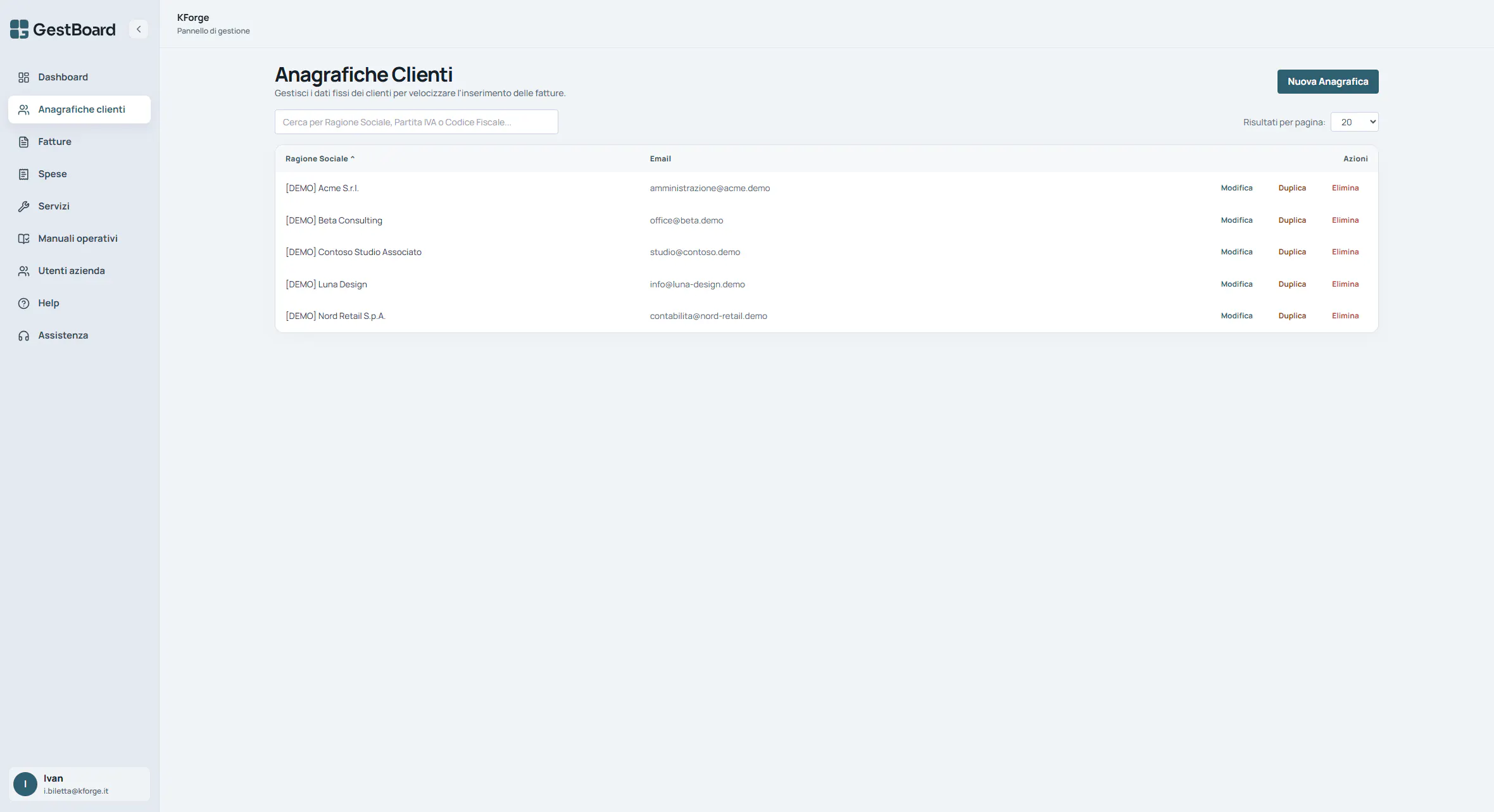Navigate to Manuali operativi
Screen dimensions: 1494x812
point(79,239)
